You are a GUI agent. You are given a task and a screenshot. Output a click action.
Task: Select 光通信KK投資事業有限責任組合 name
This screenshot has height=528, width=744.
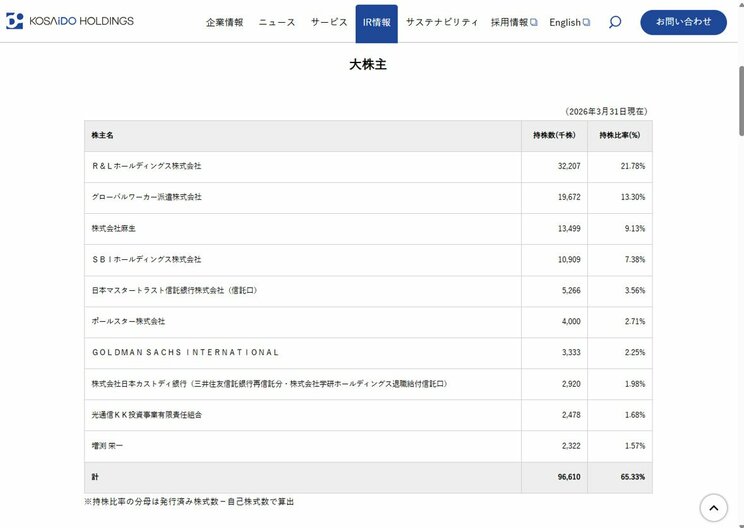pos(147,415)
